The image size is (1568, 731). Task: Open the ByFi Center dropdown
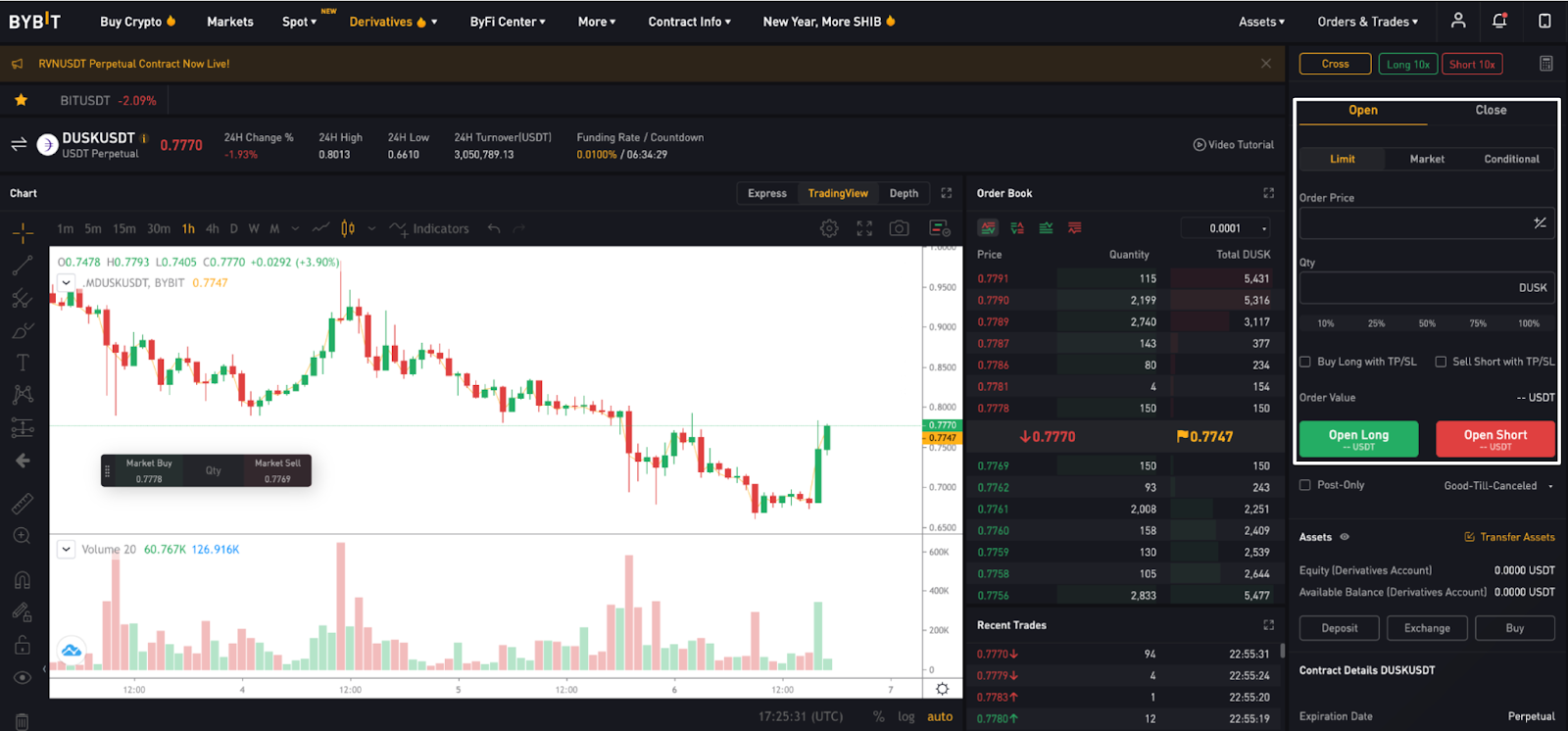point(508,22)
